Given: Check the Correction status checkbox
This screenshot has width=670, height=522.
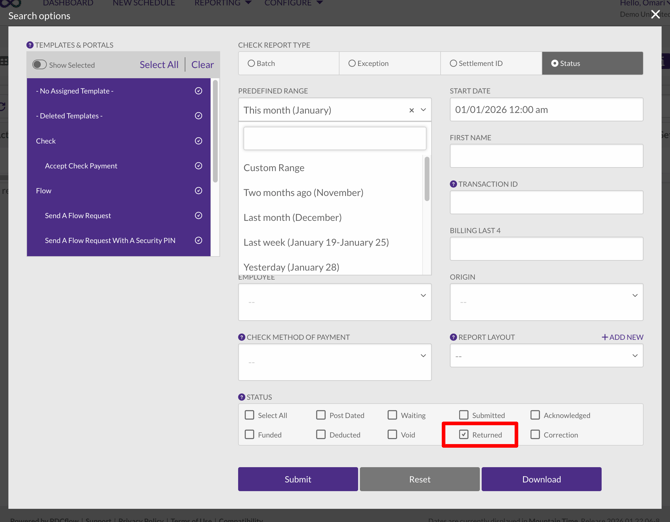Looking at the screenshot, I should click(535, 434).
